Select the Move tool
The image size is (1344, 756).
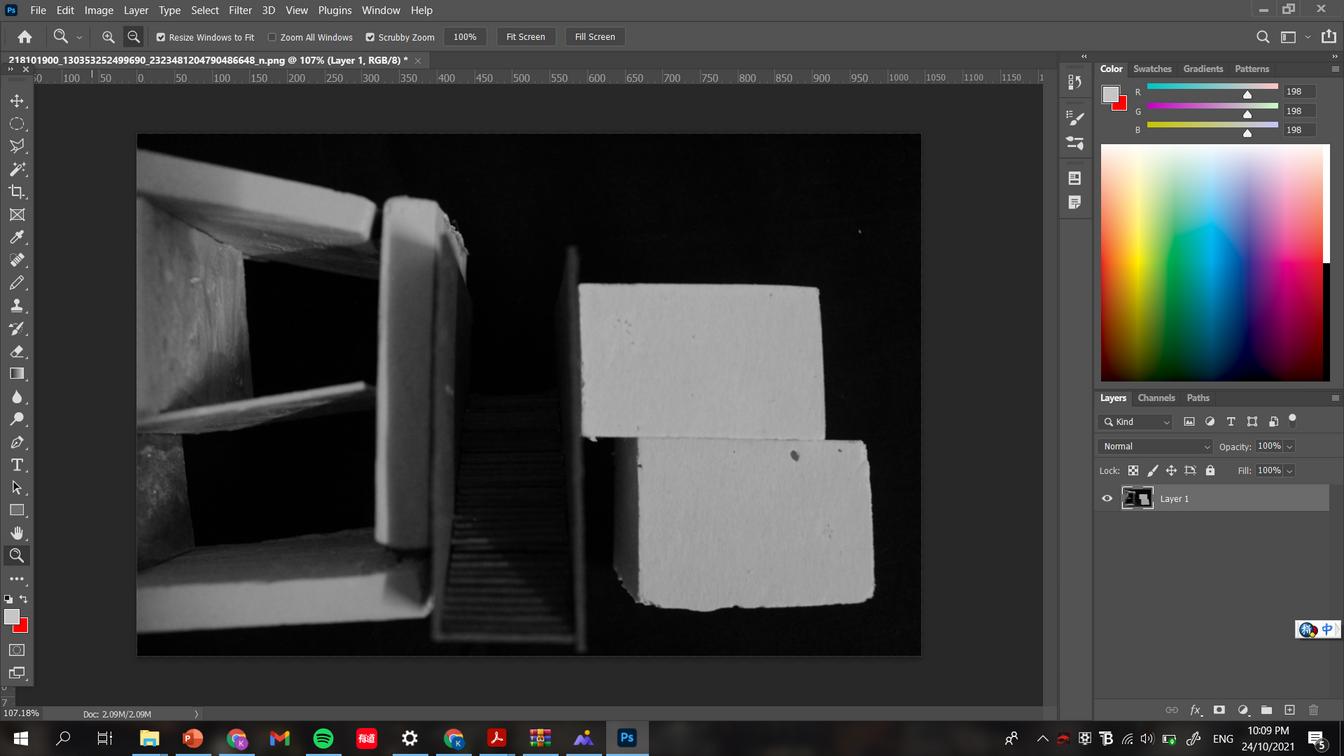17,101
